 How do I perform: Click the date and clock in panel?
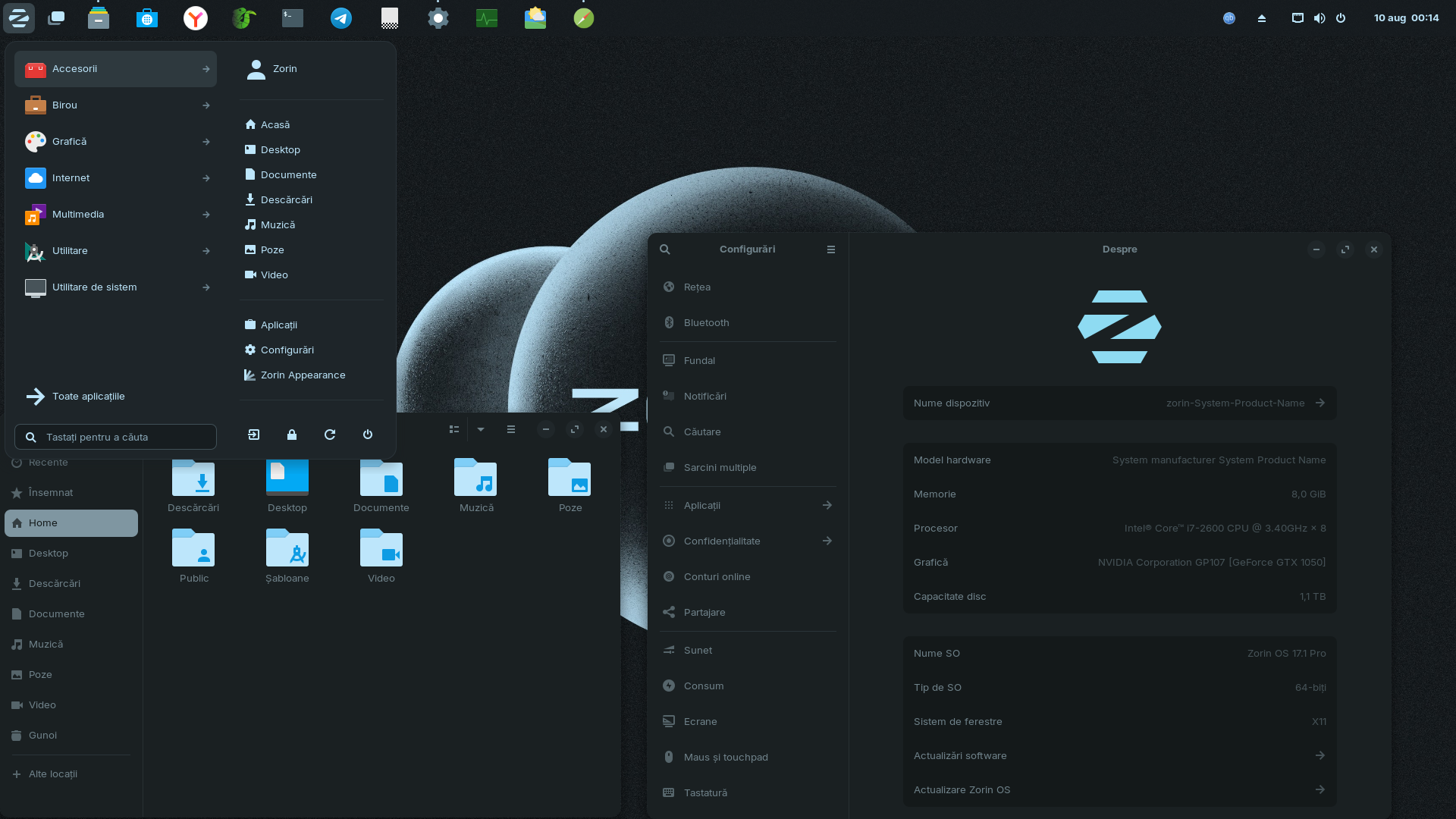coord(1406,18)
